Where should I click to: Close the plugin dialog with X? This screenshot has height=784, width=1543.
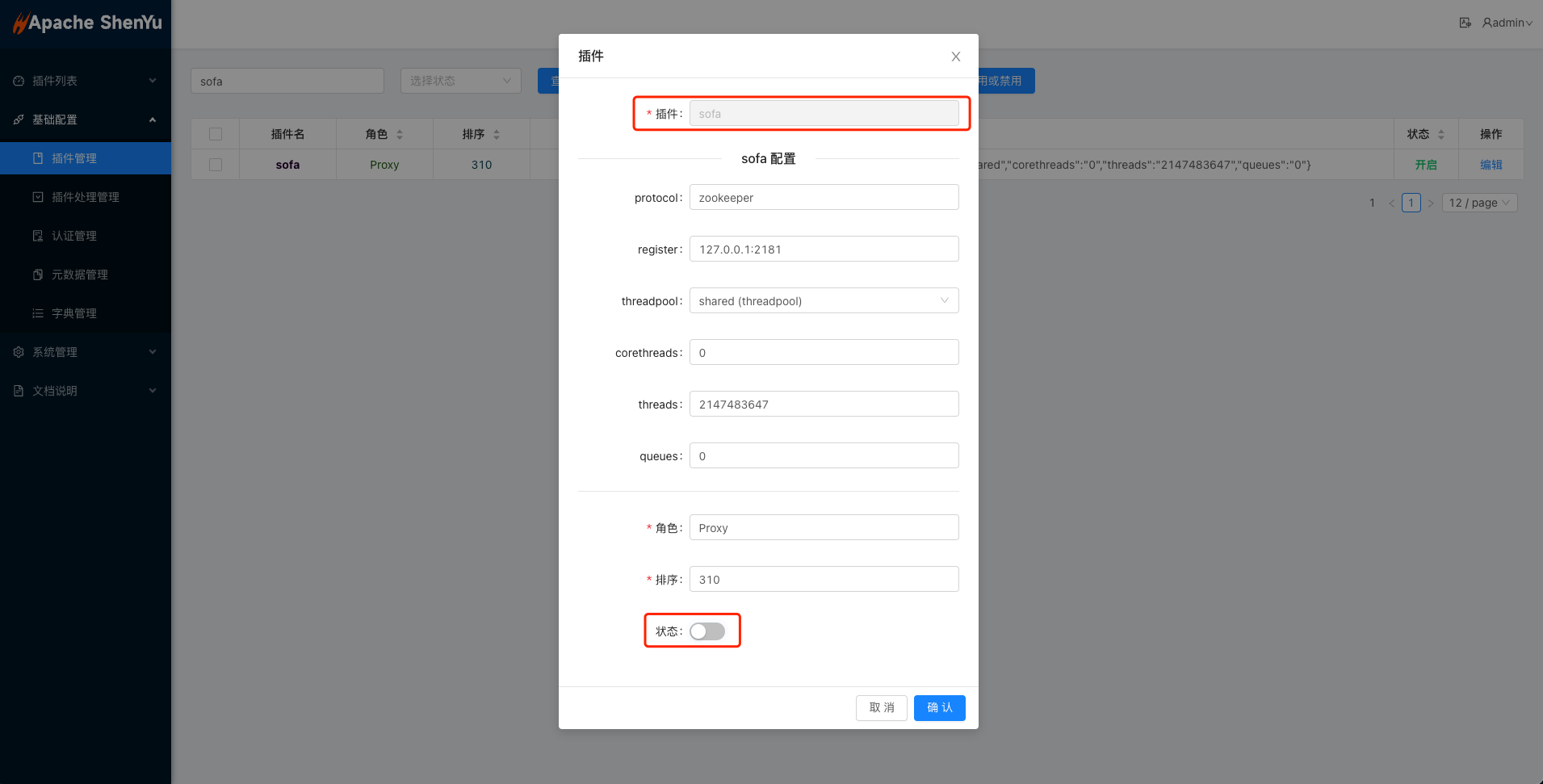coord(955,57)
